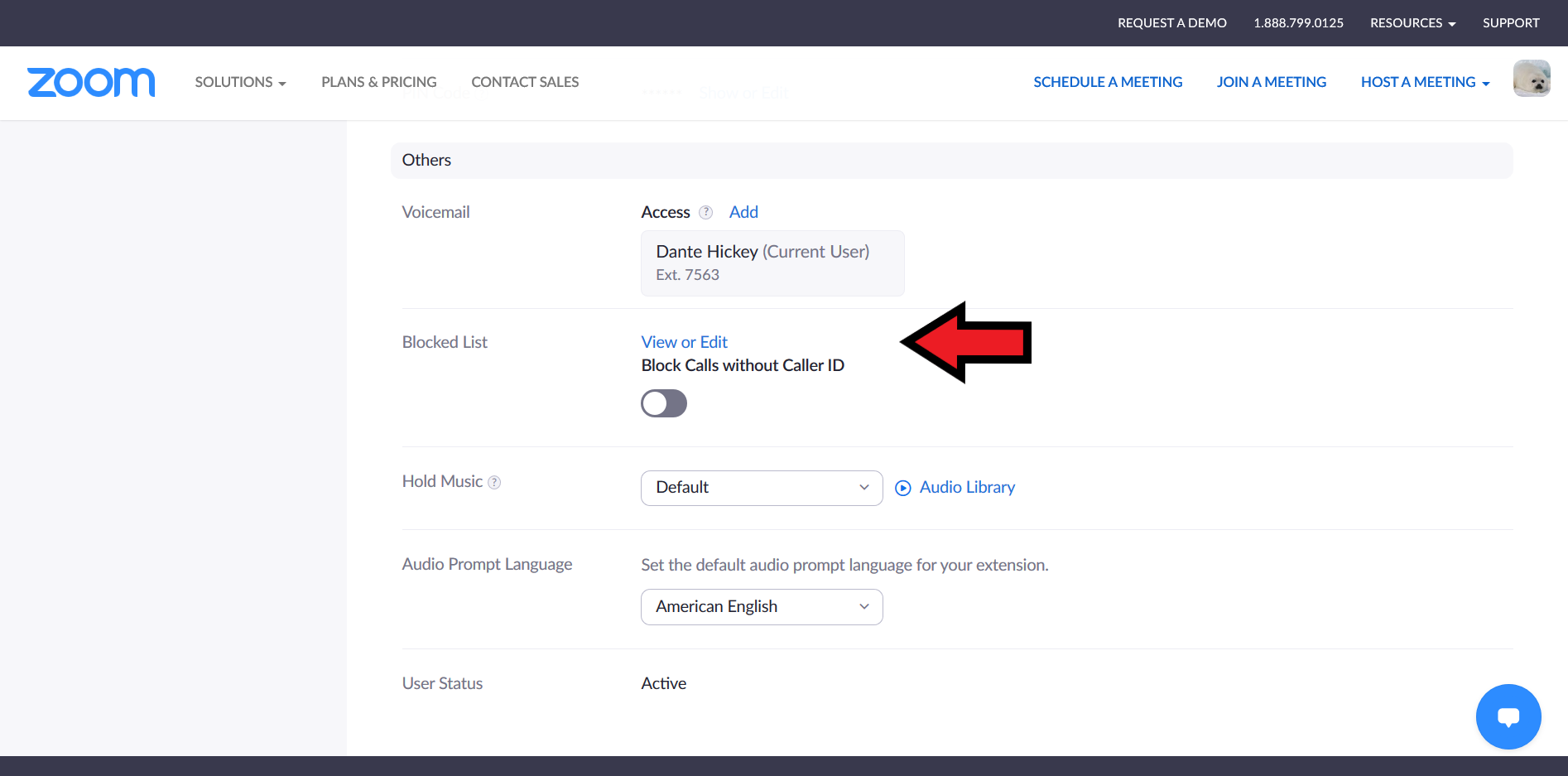Viewport: 1568px width, 776px height.
Task: Click the Zoom logo
Action: [91, 82]
